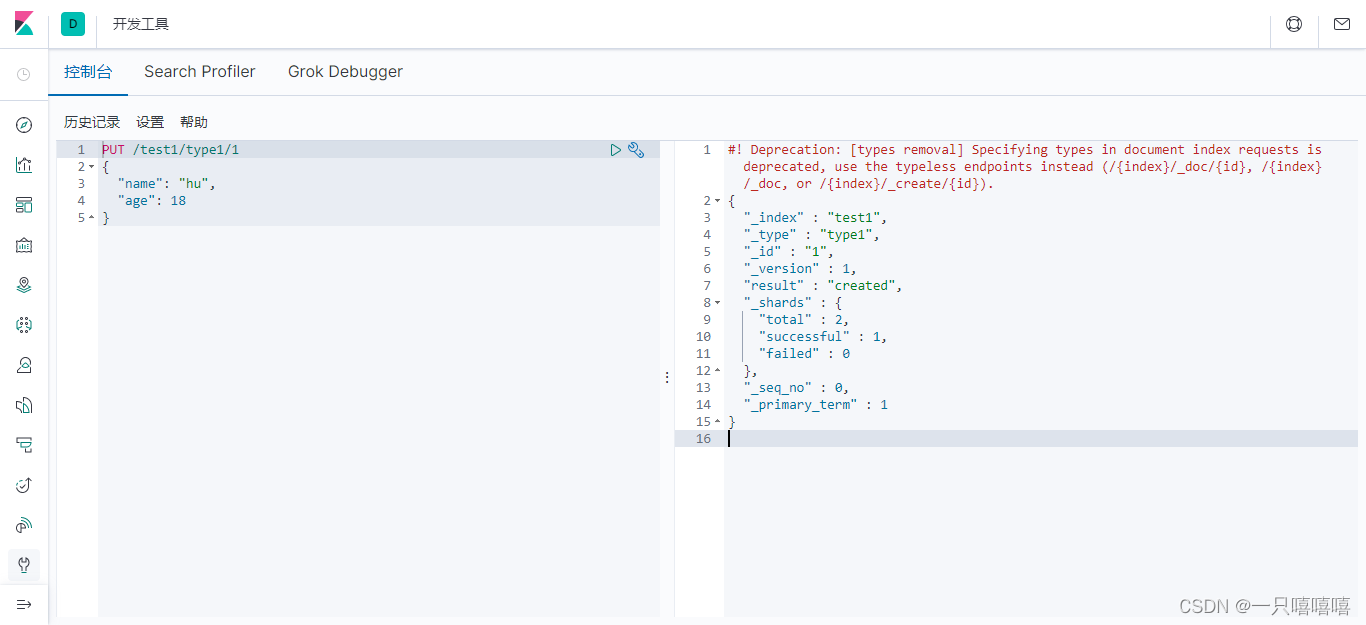1366x625 pixels.
Task: Click the Kibana logo
Action: tap(24, 24)
